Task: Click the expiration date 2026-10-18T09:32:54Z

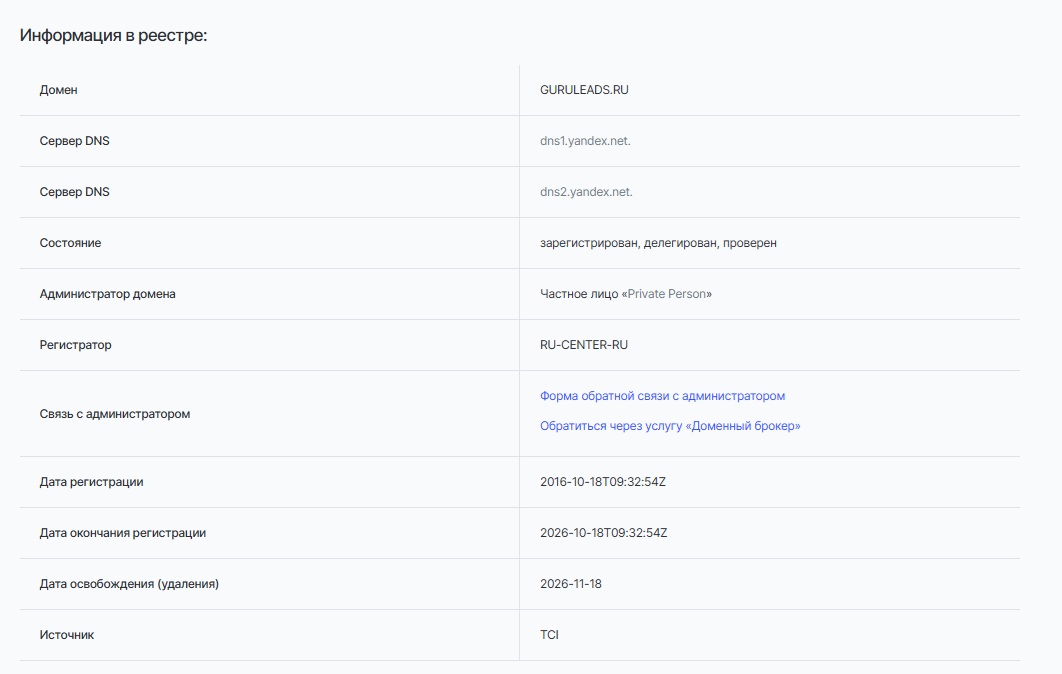Action: point(603,533)
